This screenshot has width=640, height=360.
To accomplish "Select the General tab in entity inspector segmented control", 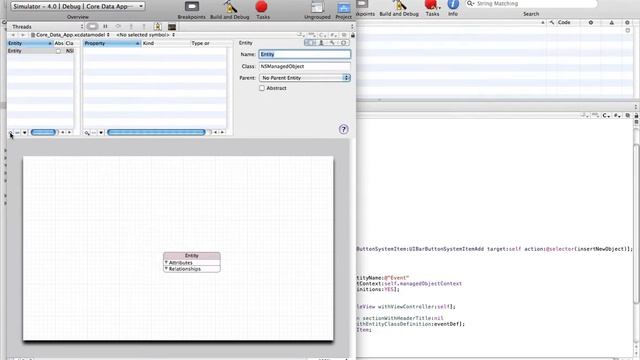I will [x=310, y=43].
